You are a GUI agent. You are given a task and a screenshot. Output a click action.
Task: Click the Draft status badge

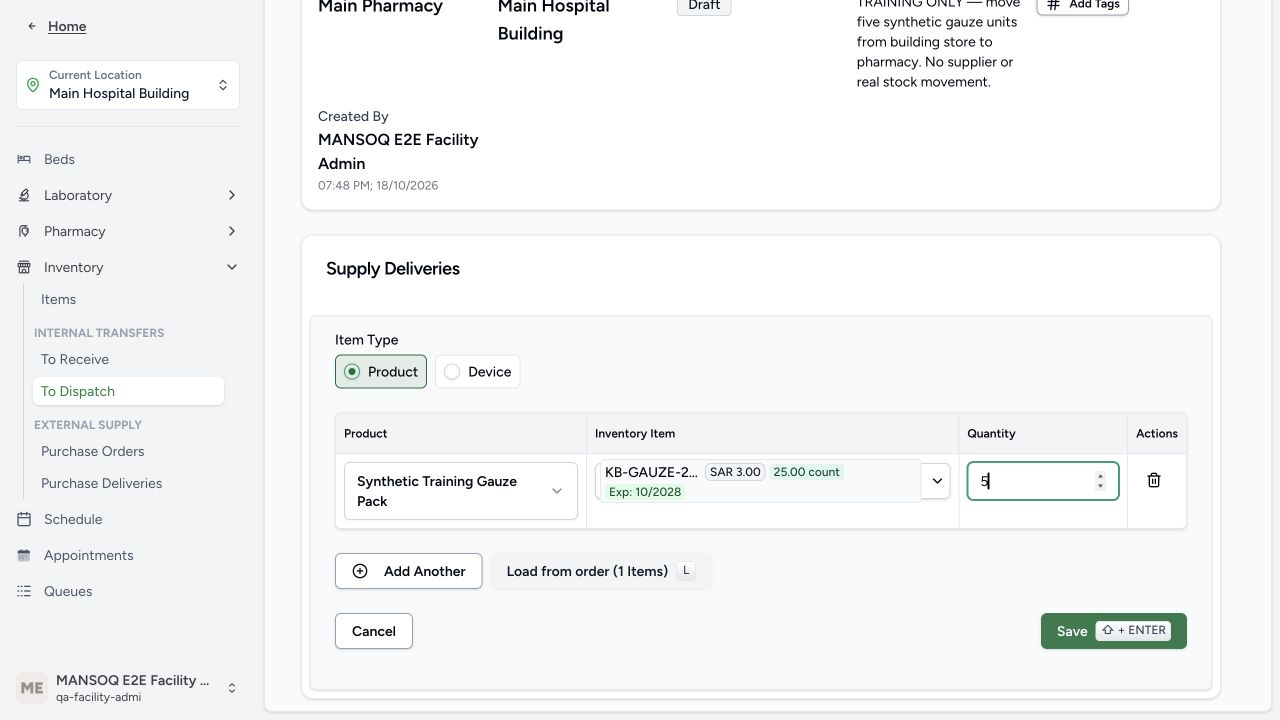coord(704,6)
